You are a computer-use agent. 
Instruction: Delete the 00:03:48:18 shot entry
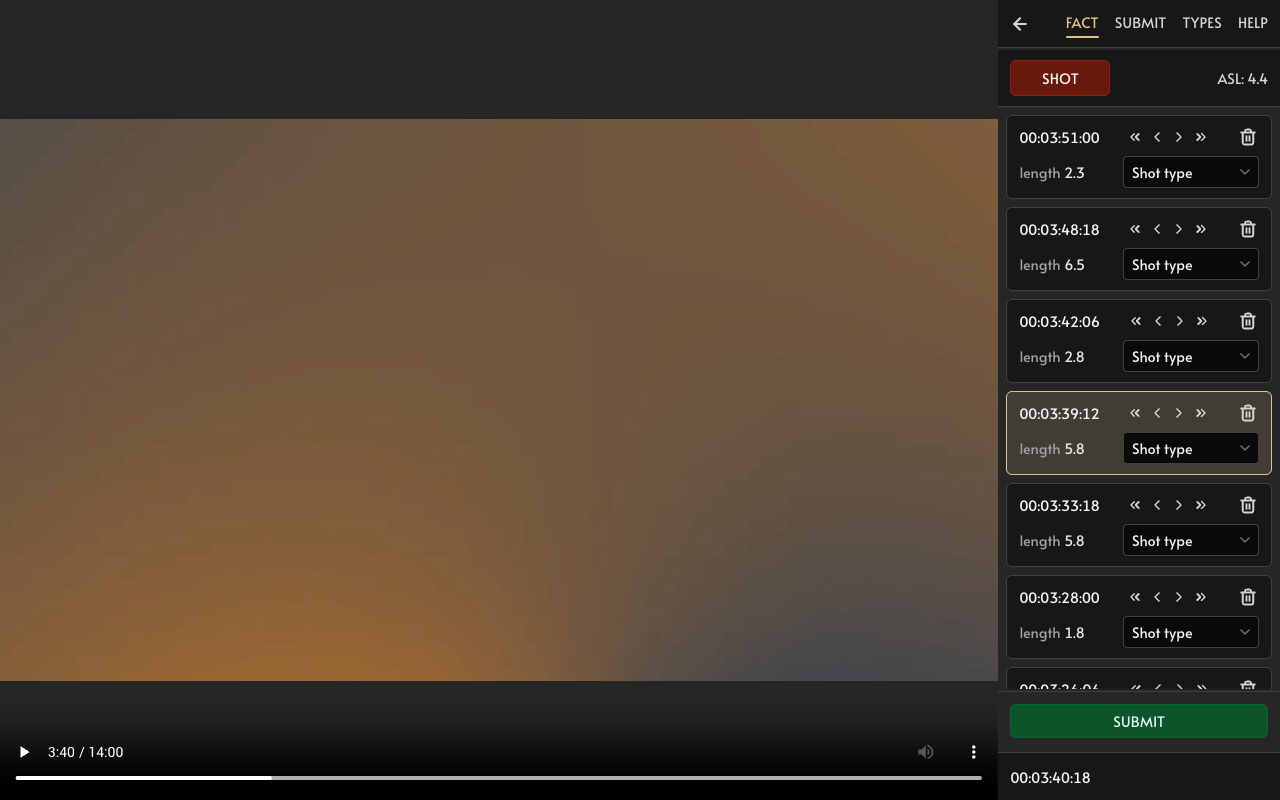tap(1248, 229)
